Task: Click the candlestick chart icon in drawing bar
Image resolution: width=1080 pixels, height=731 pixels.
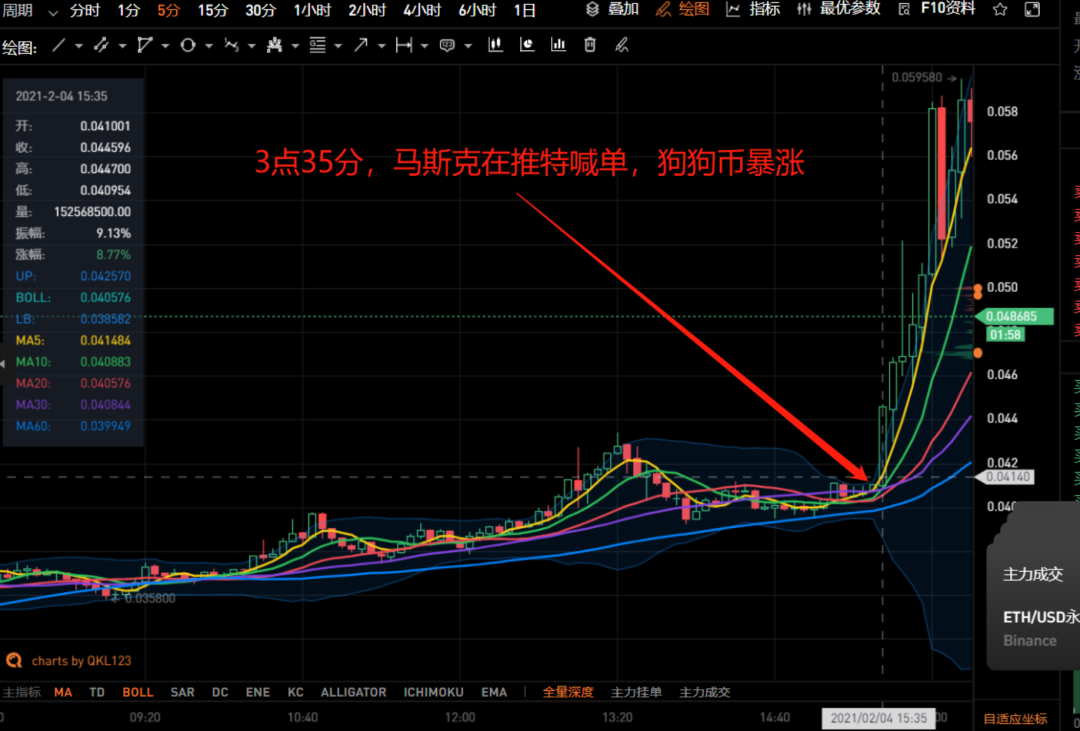Action: (x=495, y=45)
